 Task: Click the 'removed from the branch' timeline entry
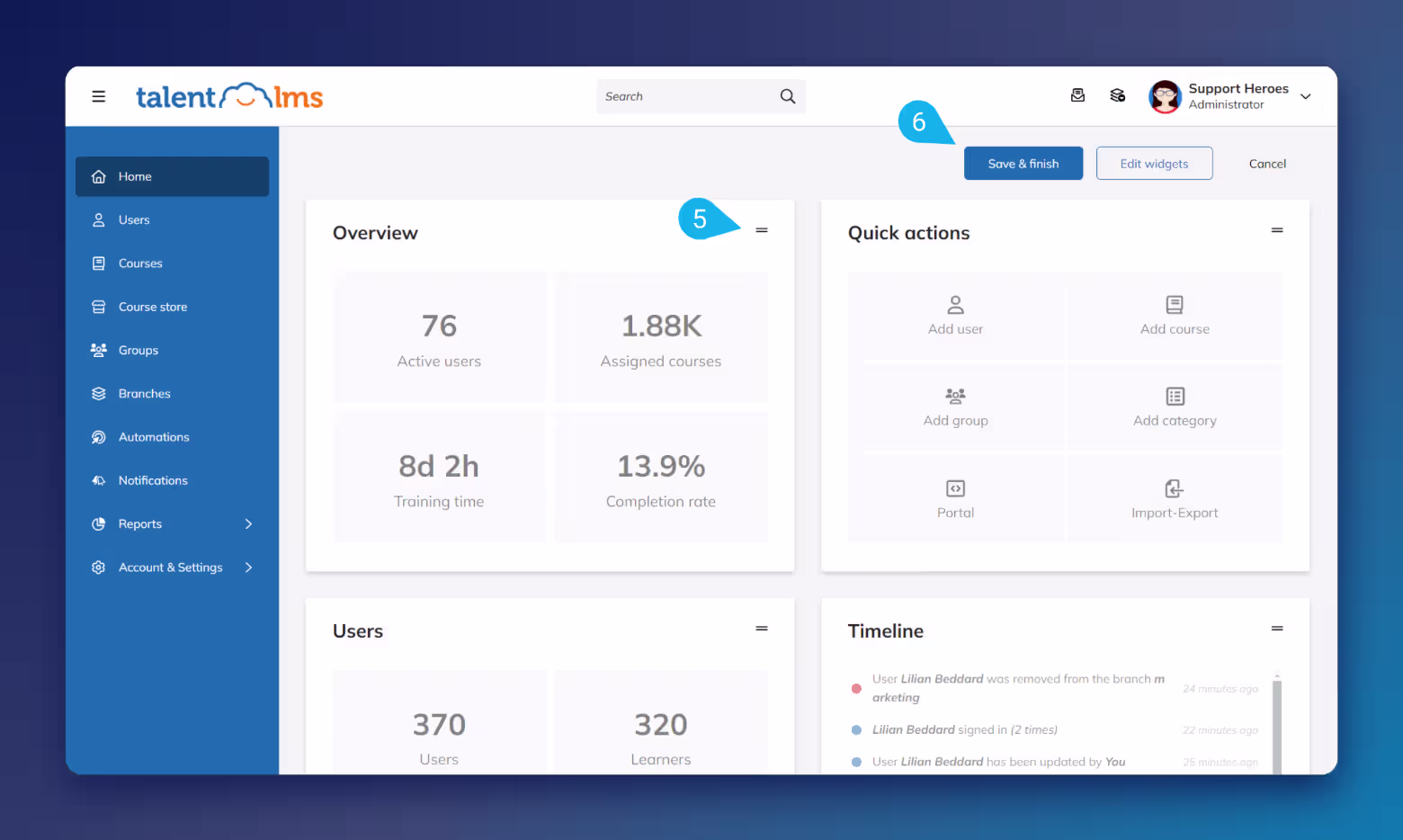1019,688
